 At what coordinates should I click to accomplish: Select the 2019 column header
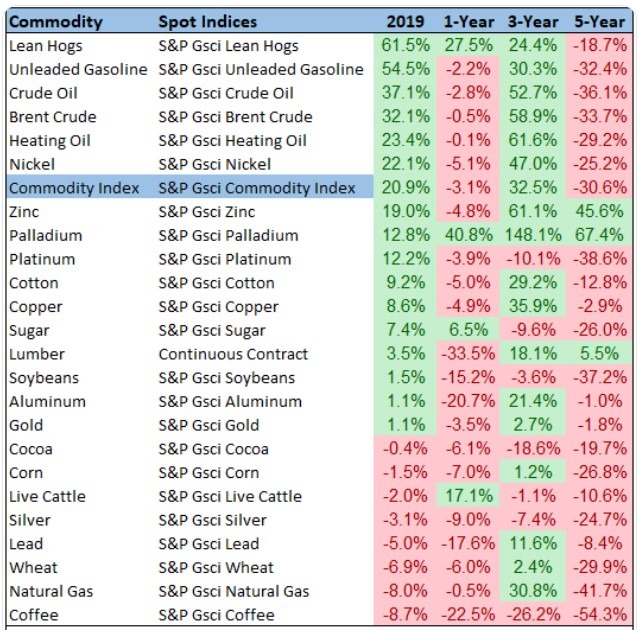[x=404, y=21]
